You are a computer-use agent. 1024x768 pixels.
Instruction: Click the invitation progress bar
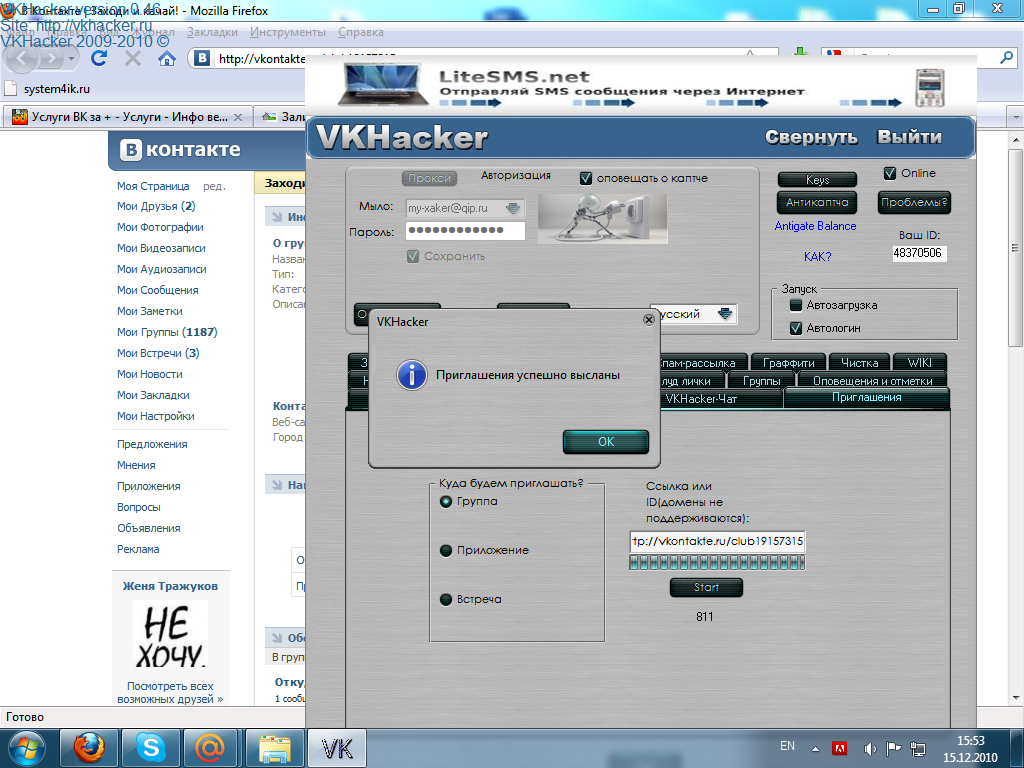coord(717,563)
